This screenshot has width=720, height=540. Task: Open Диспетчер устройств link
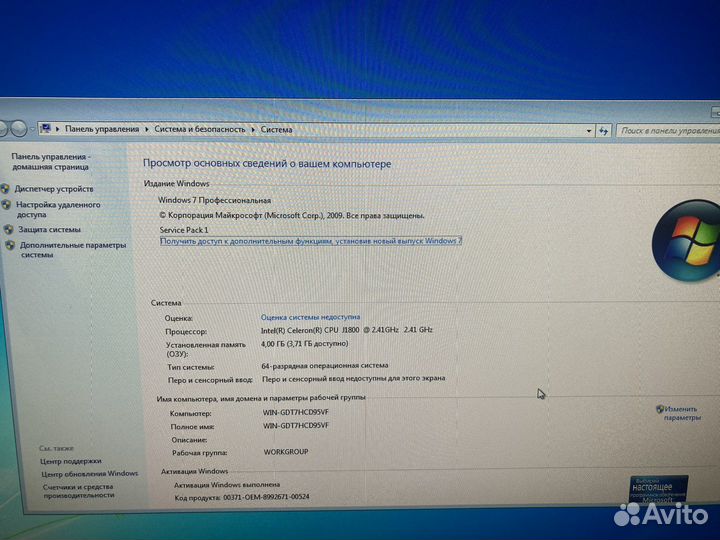(54, 189)
